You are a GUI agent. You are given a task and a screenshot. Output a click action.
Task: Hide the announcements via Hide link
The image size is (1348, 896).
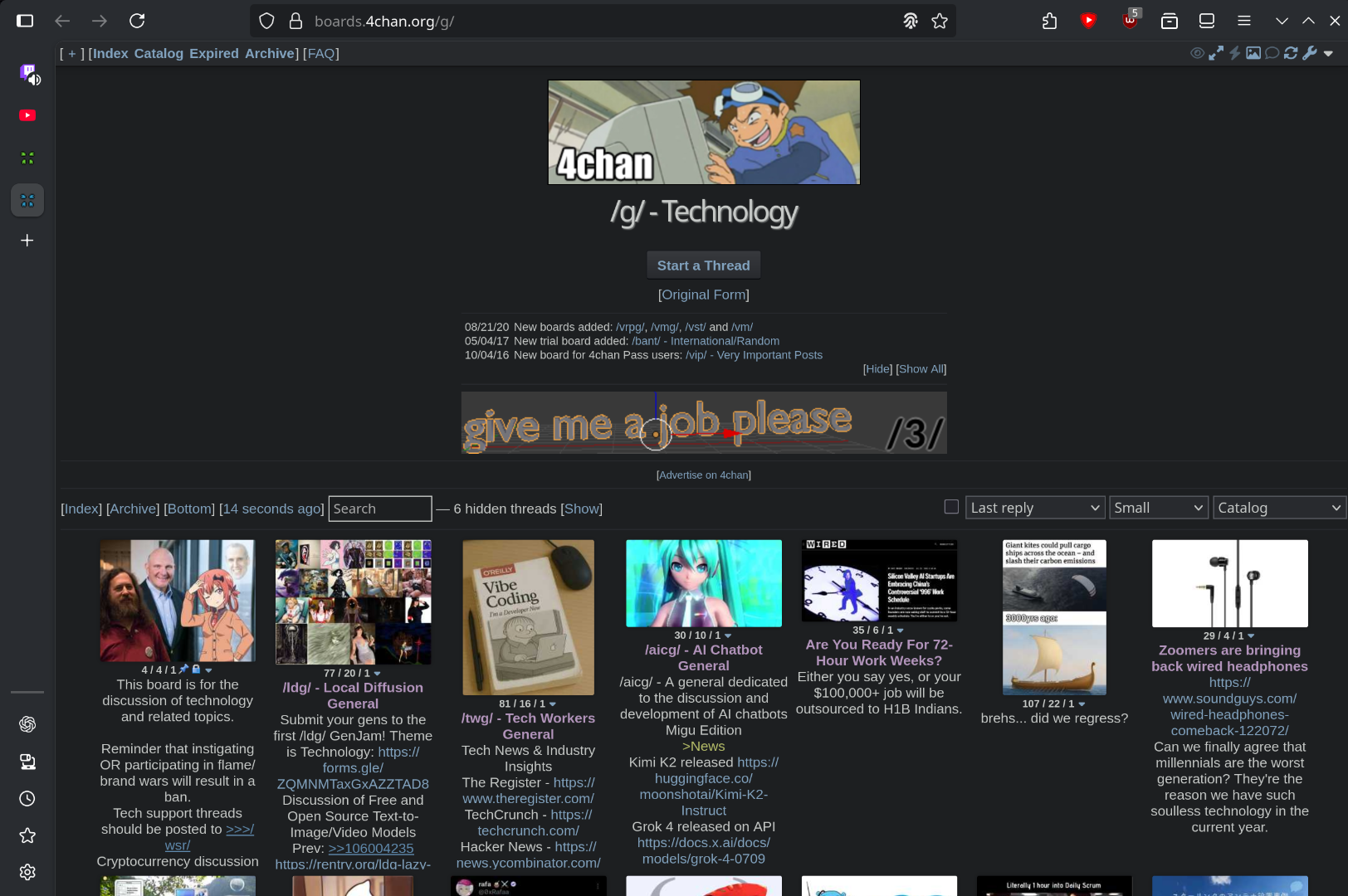click(877, 369)
